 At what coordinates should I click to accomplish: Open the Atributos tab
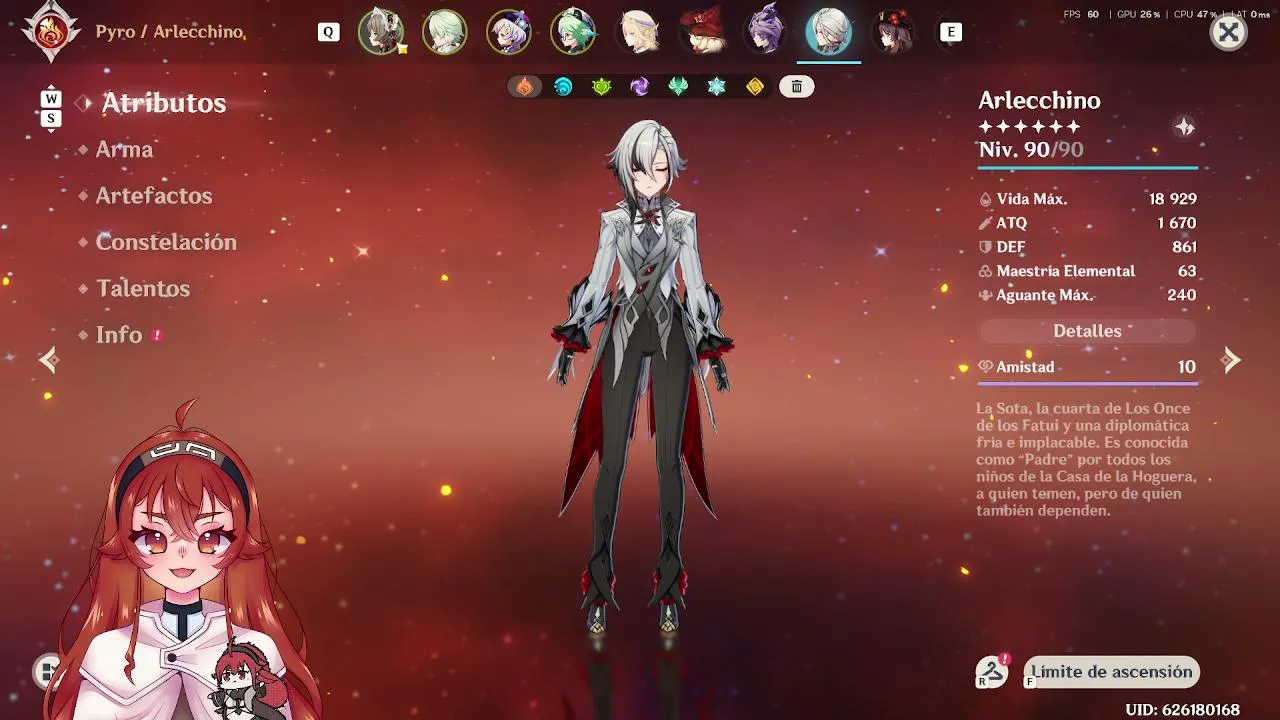164,103
